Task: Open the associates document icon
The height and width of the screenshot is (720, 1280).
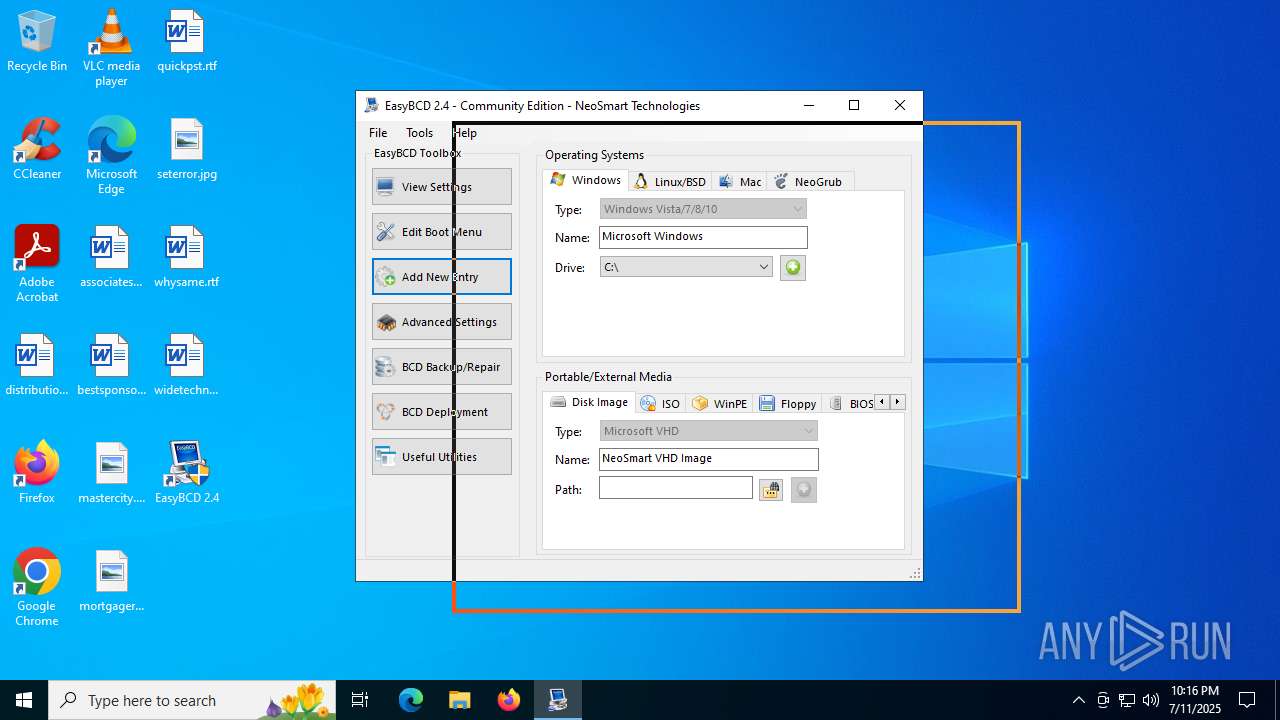Action: 111,258
